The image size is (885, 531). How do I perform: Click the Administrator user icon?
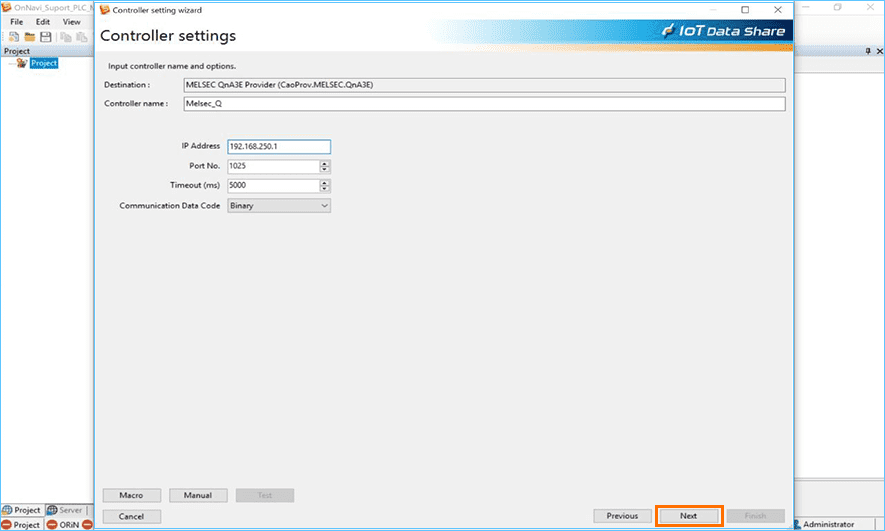click(797, 524)
